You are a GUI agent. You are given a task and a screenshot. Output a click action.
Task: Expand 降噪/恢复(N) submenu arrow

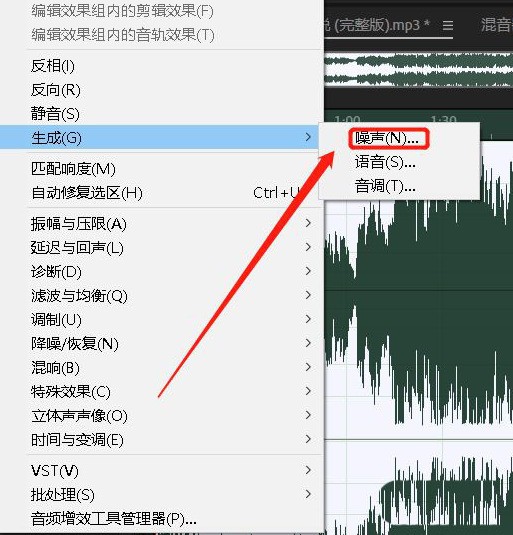click(x=308, y=343)
